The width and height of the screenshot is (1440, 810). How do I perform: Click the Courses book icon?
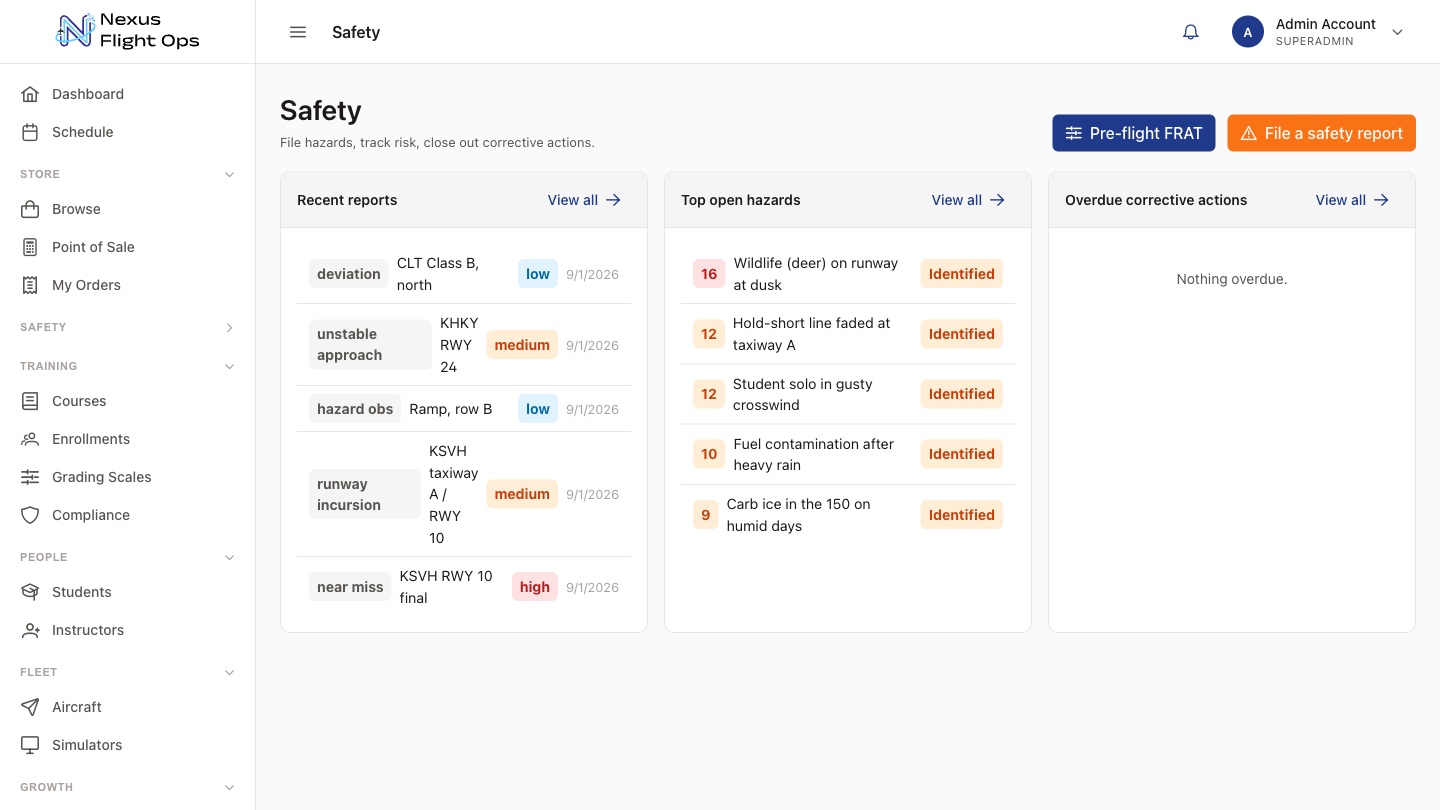[30, 401]
